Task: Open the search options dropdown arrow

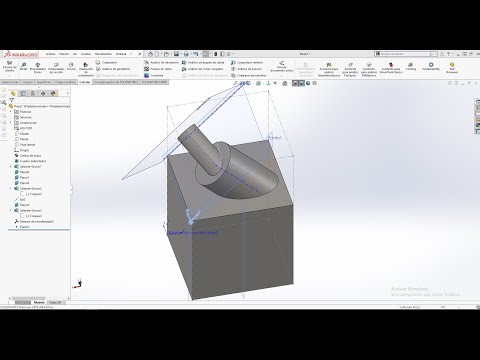Action: click(x=436, y=54)
